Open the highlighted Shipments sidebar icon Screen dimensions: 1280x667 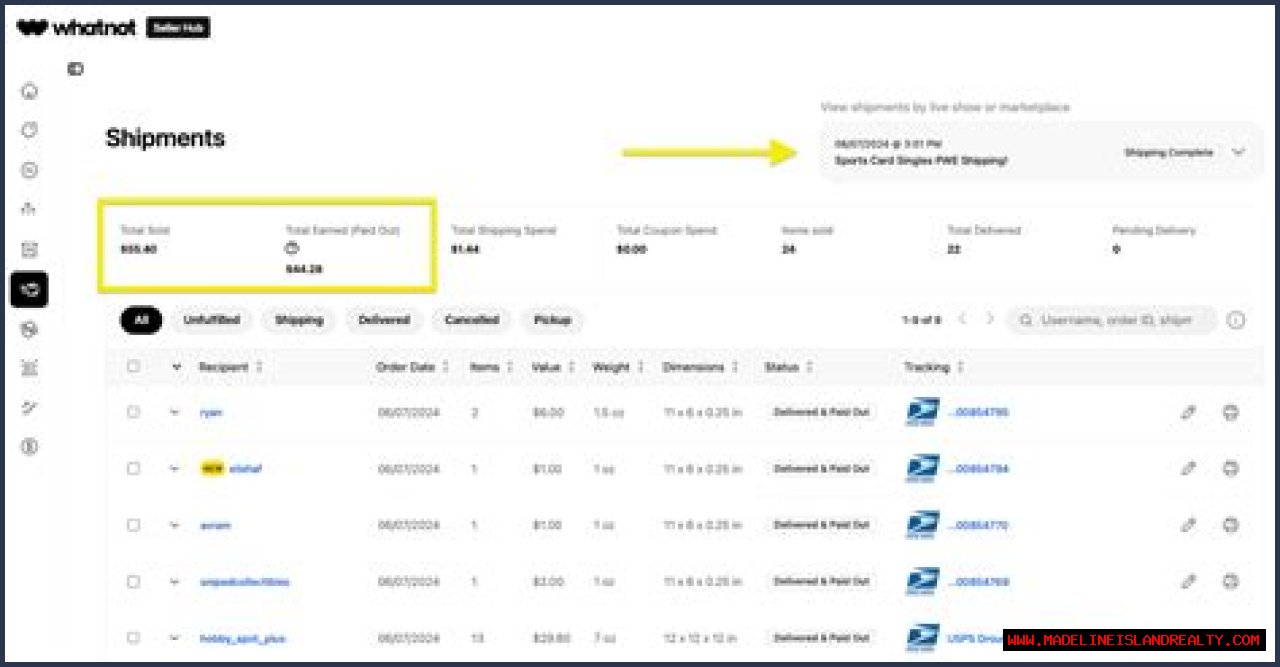point(29,289)
